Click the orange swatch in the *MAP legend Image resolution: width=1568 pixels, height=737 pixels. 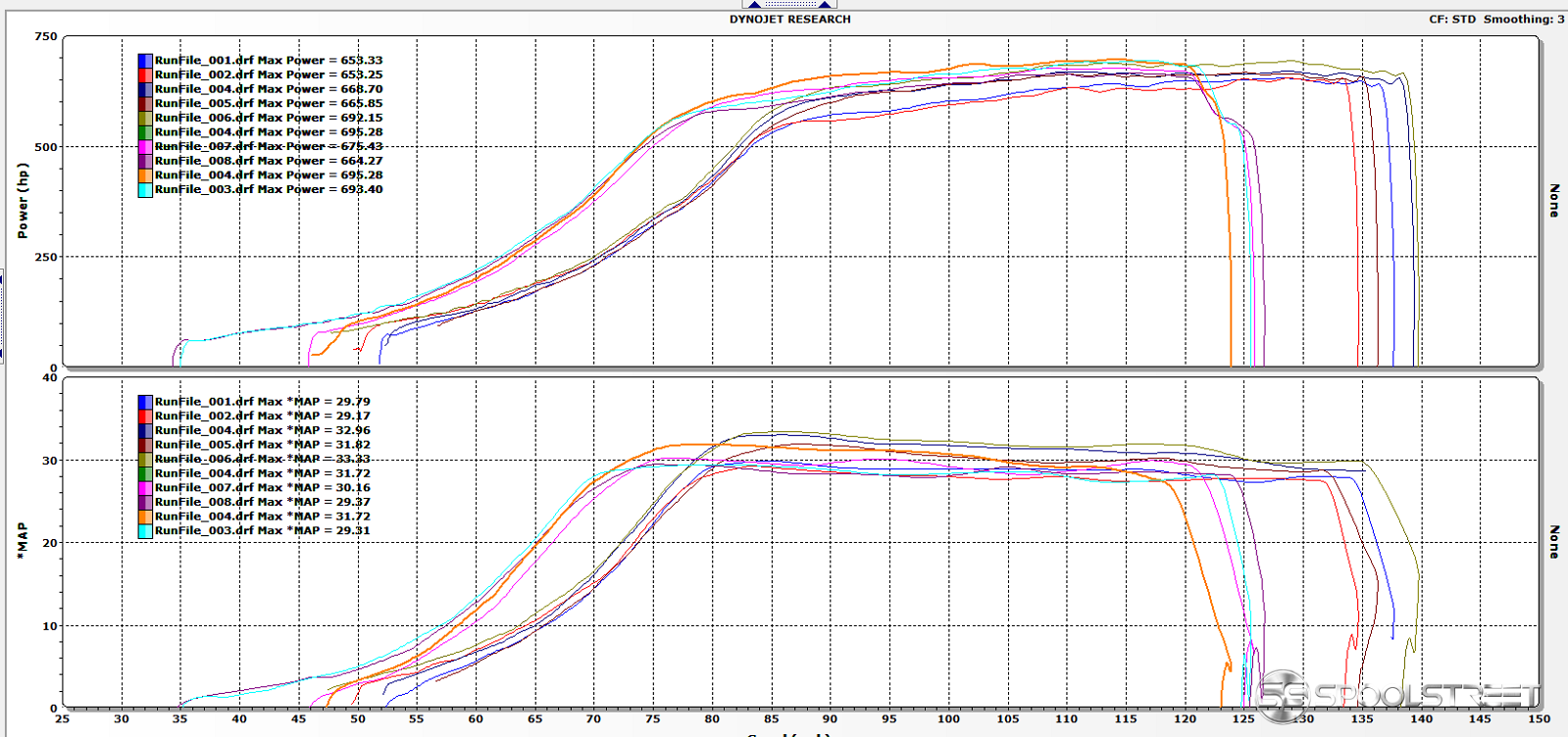pyautogui.click(x=145, y=516)
